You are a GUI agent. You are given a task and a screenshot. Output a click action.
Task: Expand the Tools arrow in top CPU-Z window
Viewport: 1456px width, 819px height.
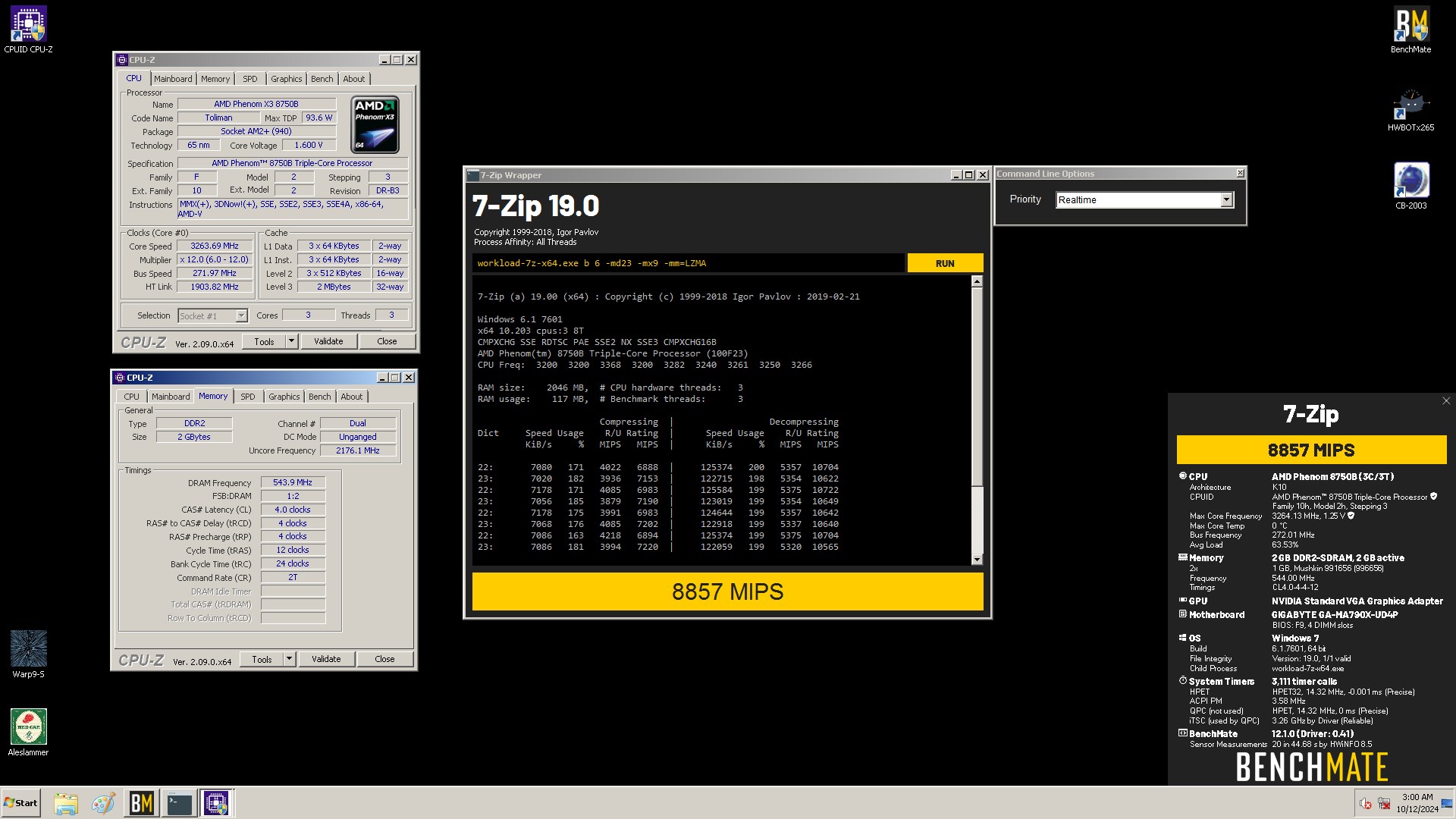(291, 342)
